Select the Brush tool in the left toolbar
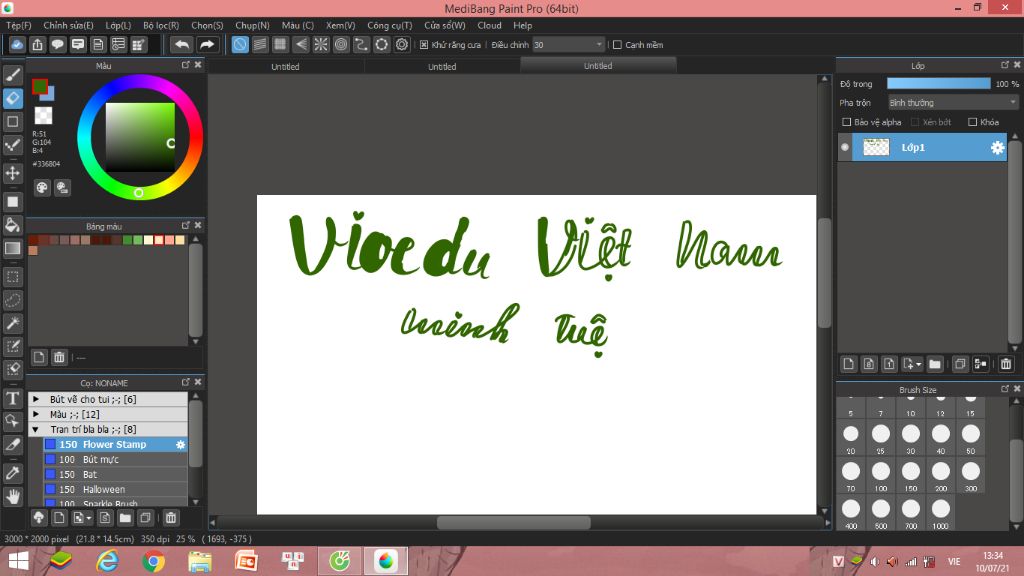 click(x=12, y=75)
